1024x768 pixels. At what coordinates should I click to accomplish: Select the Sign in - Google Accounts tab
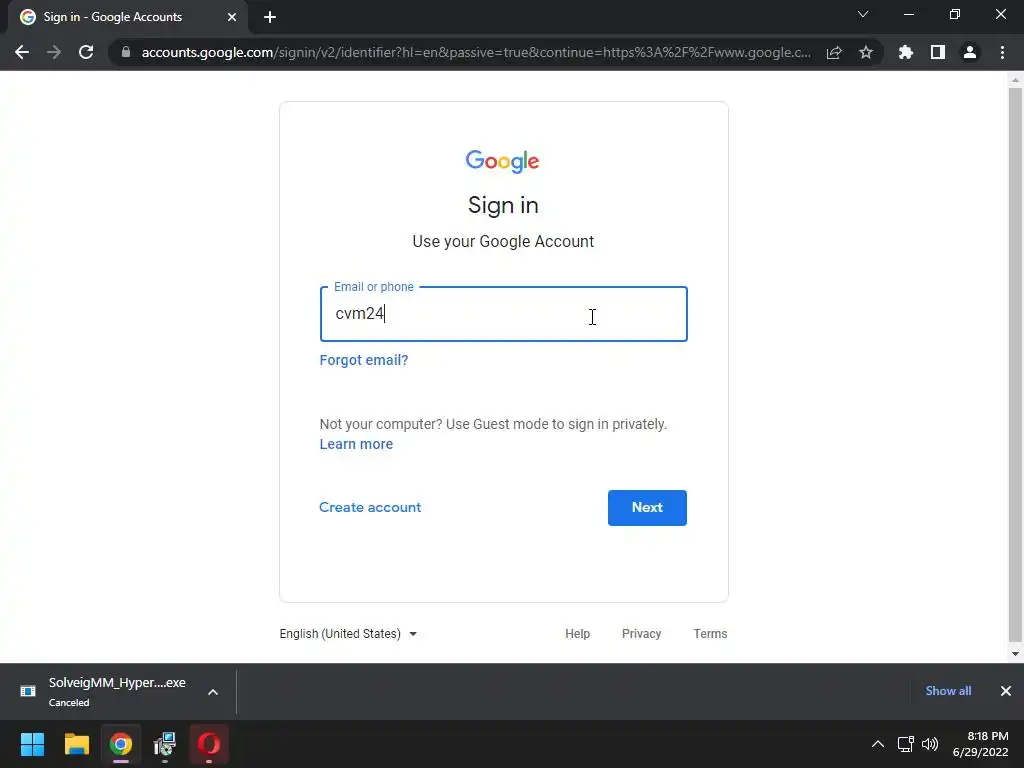pyautogui.click(x=128, y=17)
